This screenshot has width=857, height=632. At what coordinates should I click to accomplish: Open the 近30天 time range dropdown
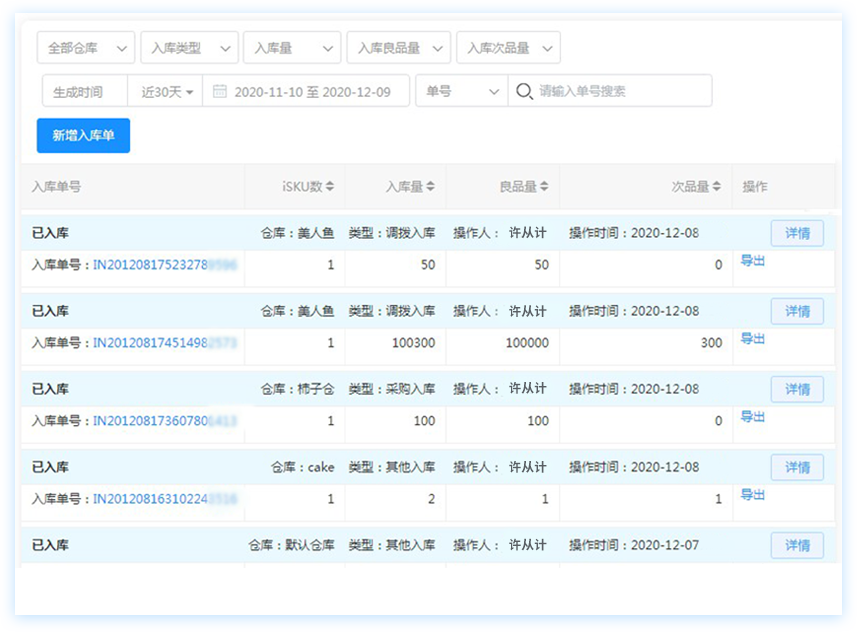pos(166,91)
